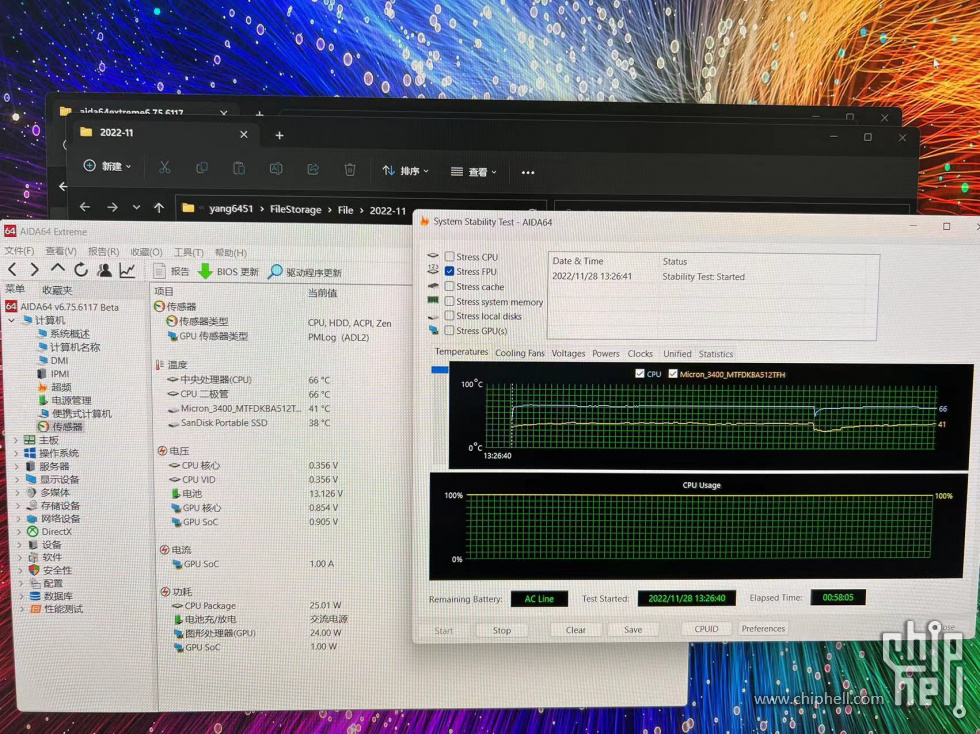
Task: Close the 2022-11 Explorer tab
Action: coord(244,134)
